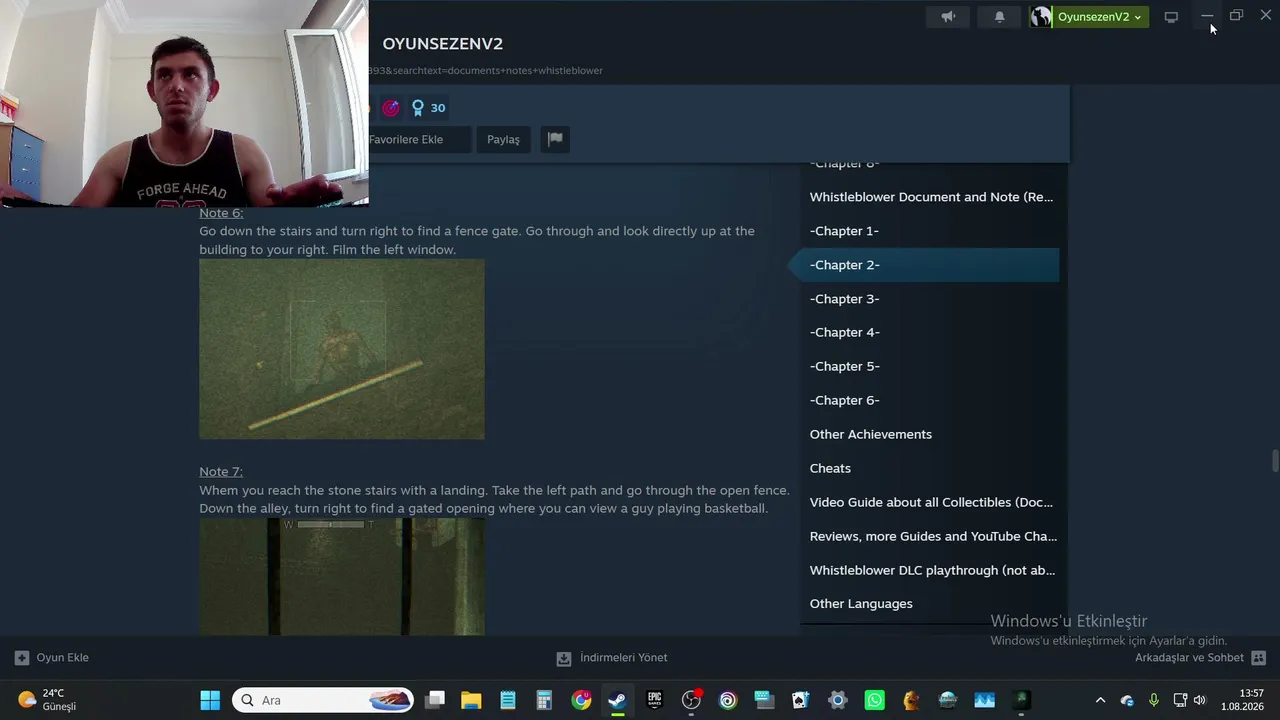The width and height of the screenshot is (1280, 720).
Task: Open Arkadaşlar ve Sohbet friends icon
Action: tap(1259, 658)
